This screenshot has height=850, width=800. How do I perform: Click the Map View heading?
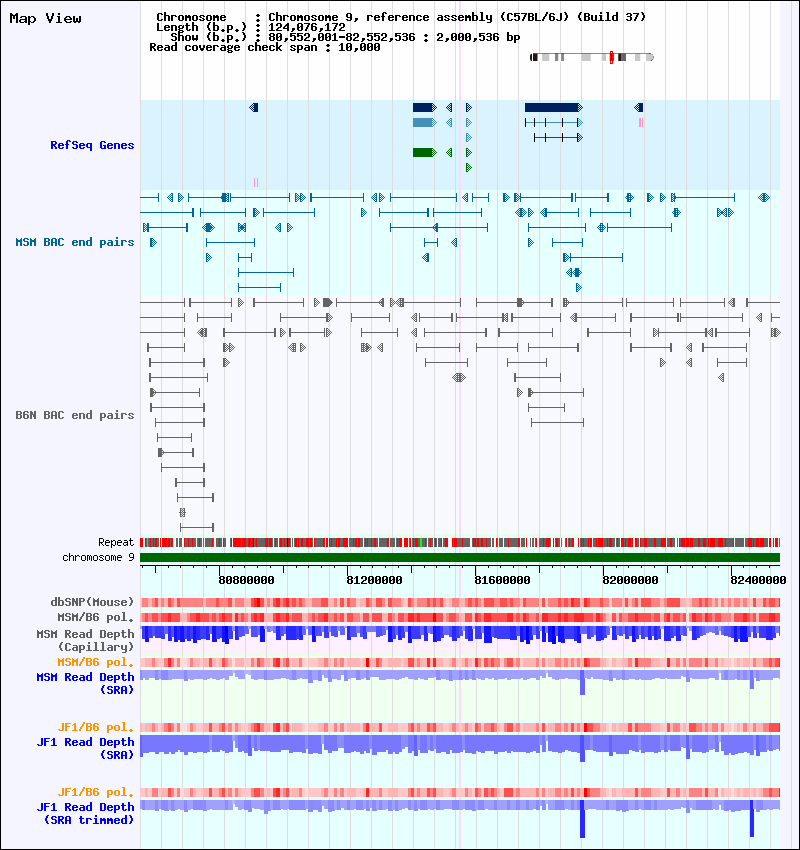pos(46,18)
